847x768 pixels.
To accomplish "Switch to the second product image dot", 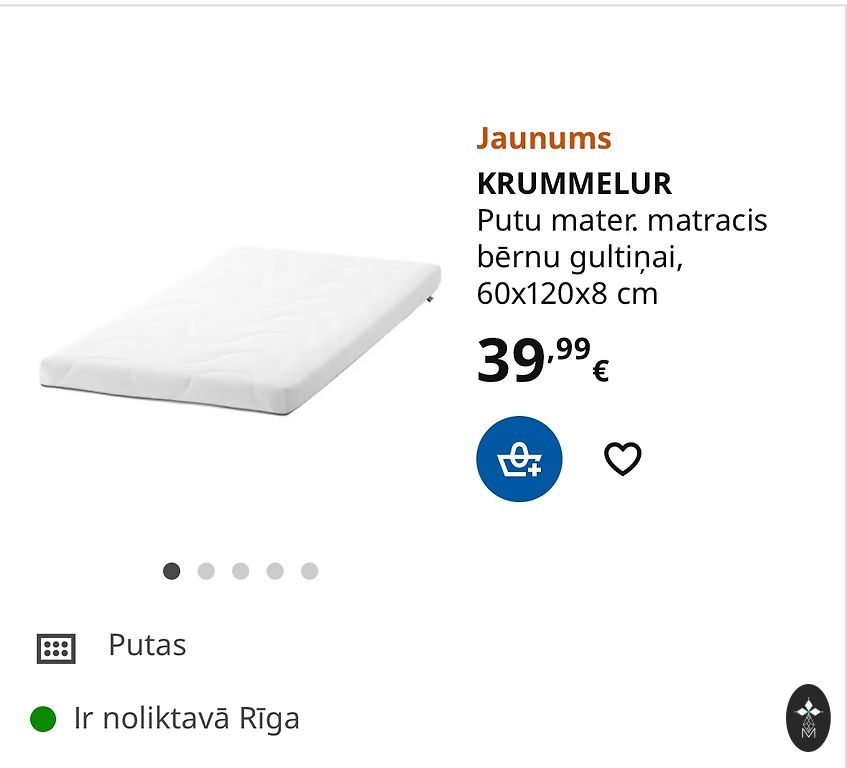I will (x=206, y=571).
